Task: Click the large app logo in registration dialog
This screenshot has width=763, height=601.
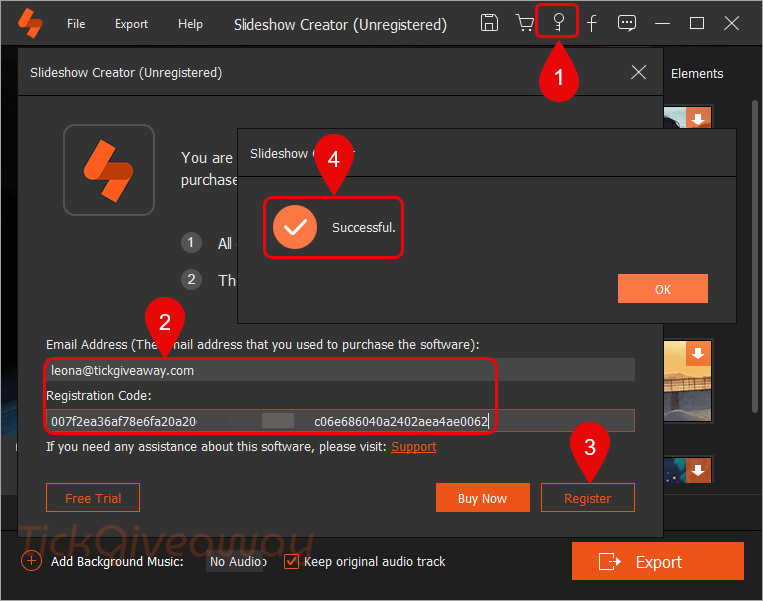Action: (109, 170)
